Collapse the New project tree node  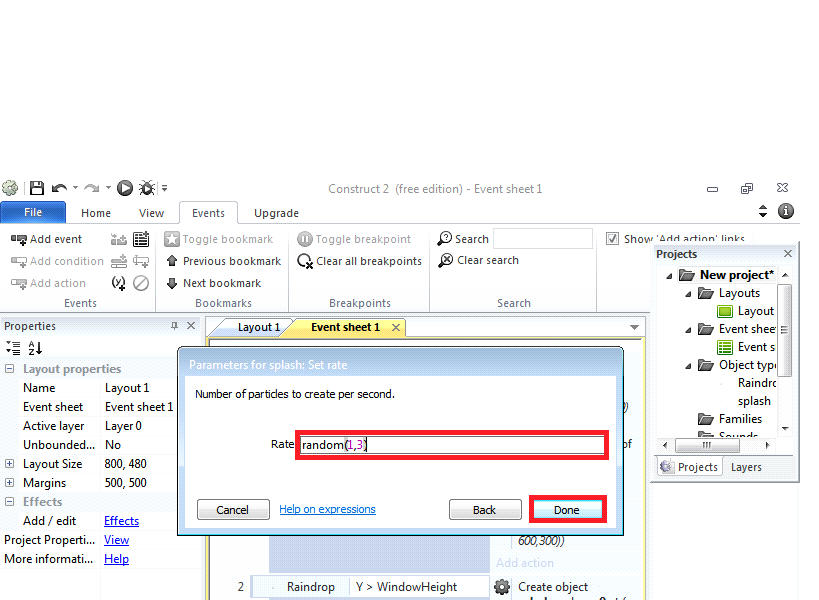coord(669,276)
